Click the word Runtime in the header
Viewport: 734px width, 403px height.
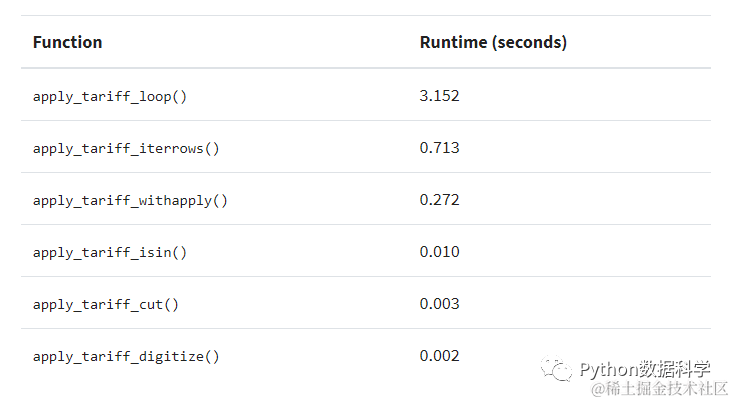click(x=453, y=43)
